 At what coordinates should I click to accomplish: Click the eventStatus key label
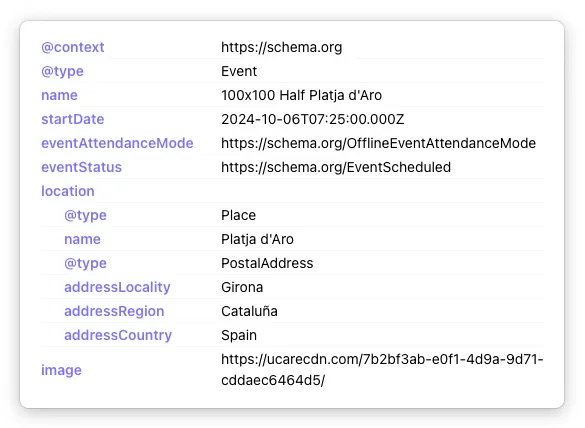[x=81, y=167]
